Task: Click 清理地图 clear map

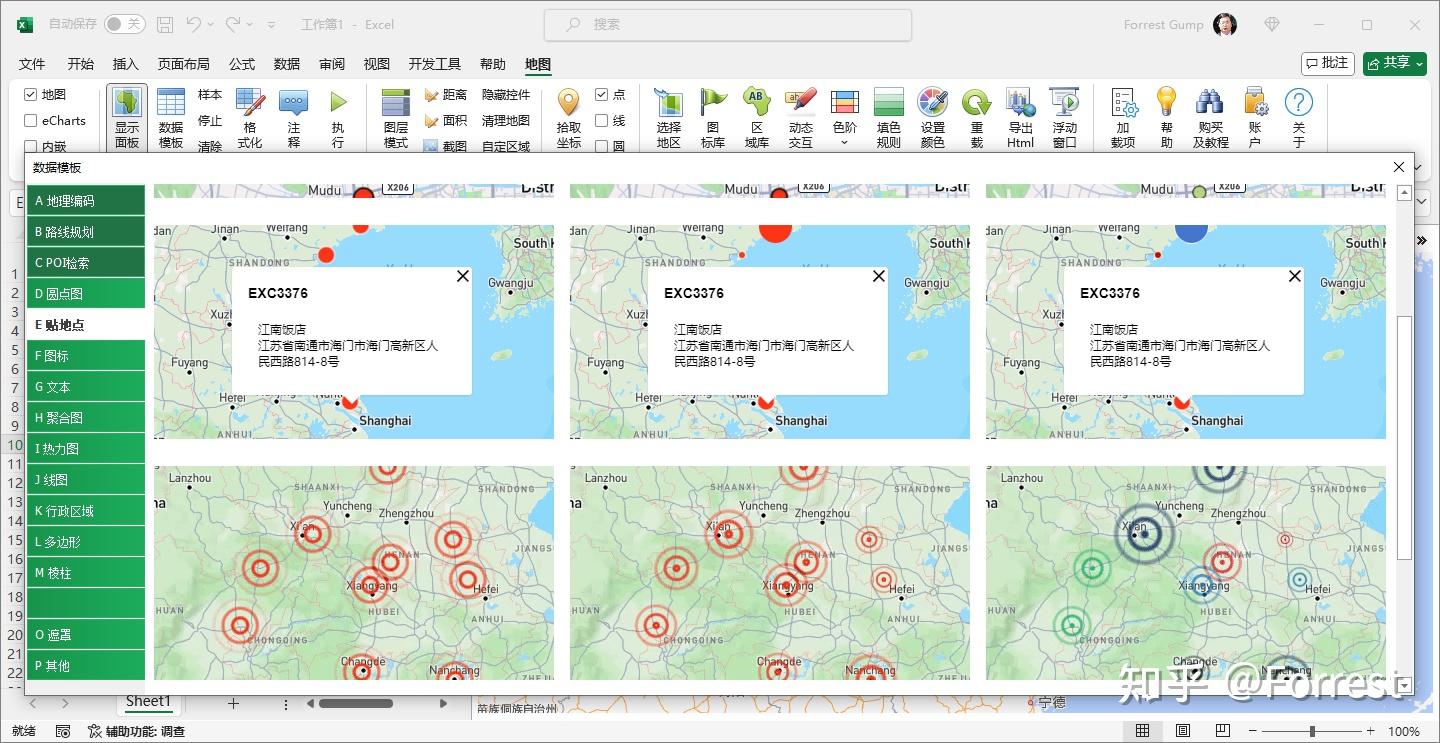Action: coord(506,121)
